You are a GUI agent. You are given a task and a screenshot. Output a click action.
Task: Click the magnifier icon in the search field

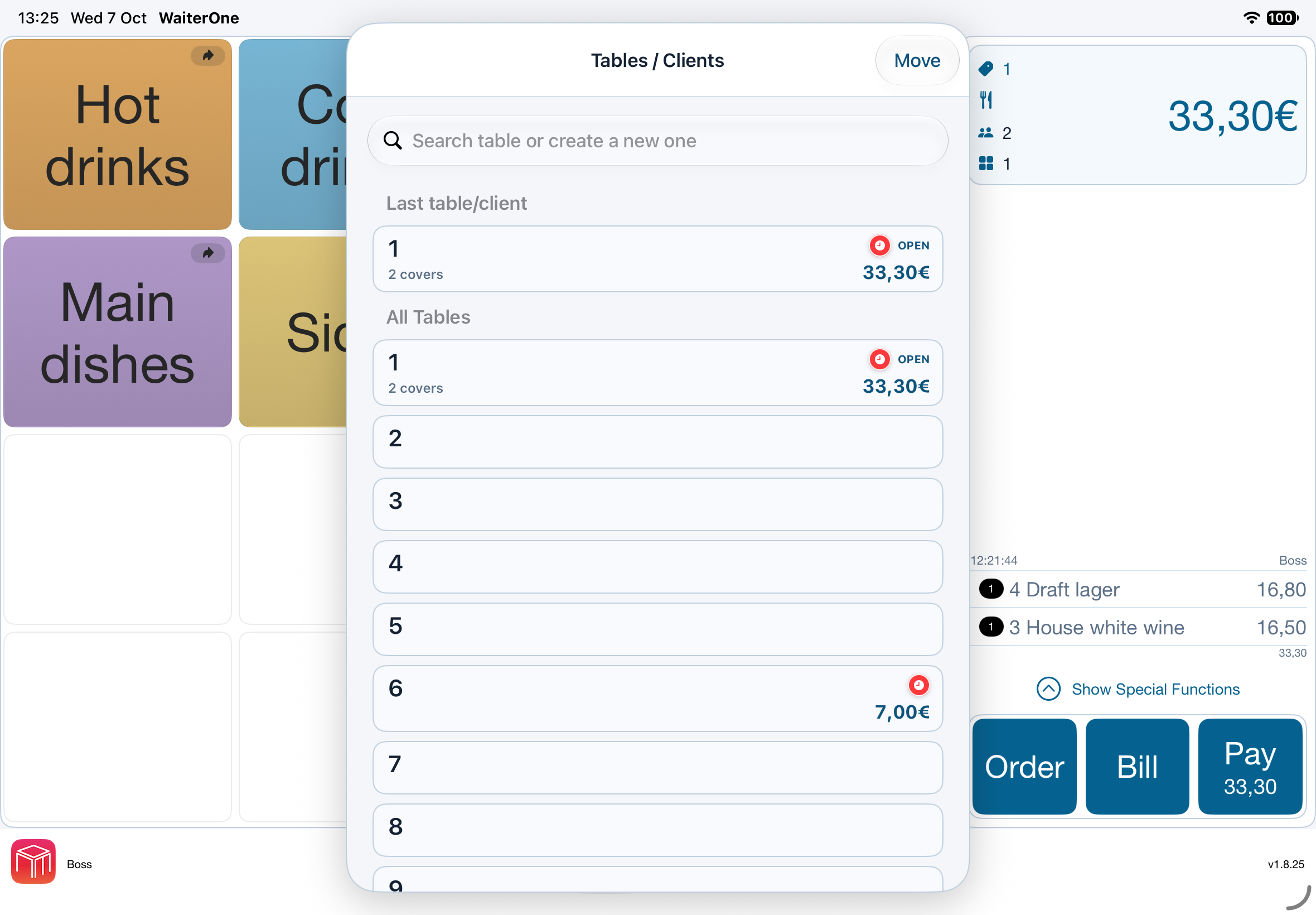[x=393, y=141]
